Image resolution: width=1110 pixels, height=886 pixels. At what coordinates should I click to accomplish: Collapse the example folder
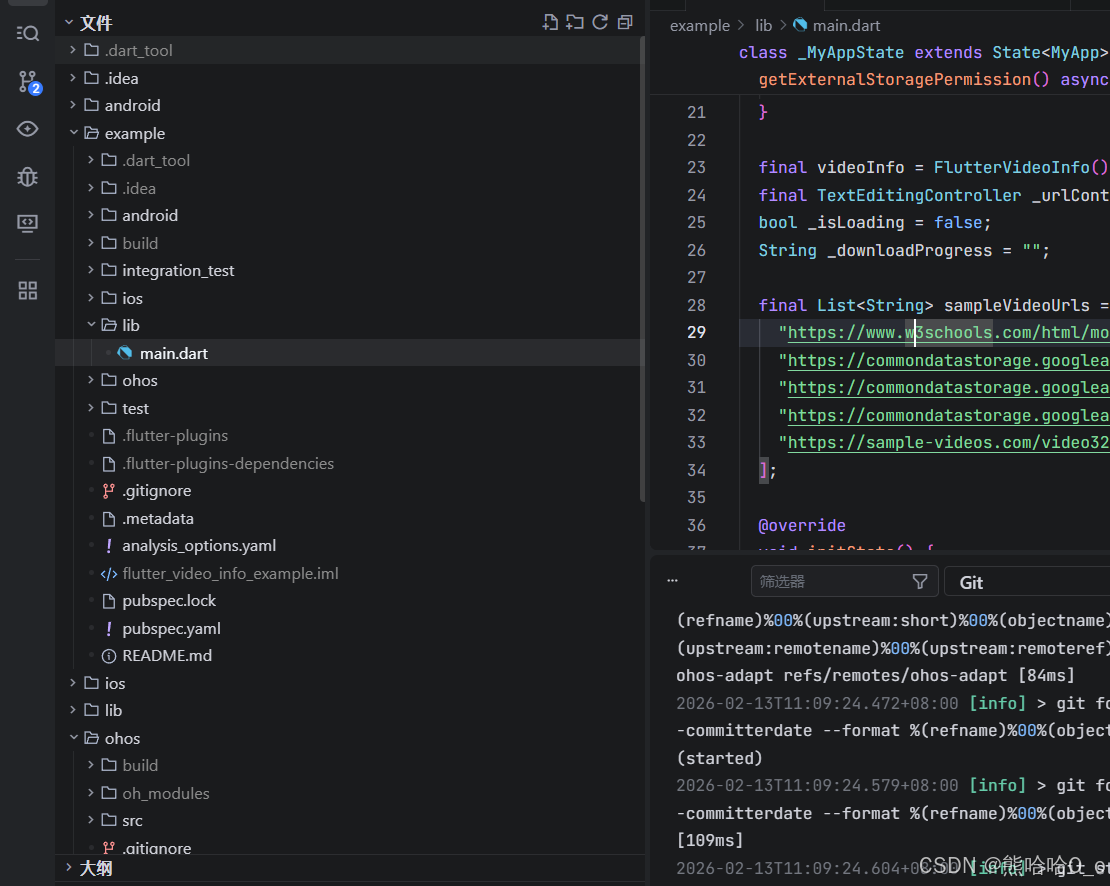pyautogui.click(x=73, y=133)
